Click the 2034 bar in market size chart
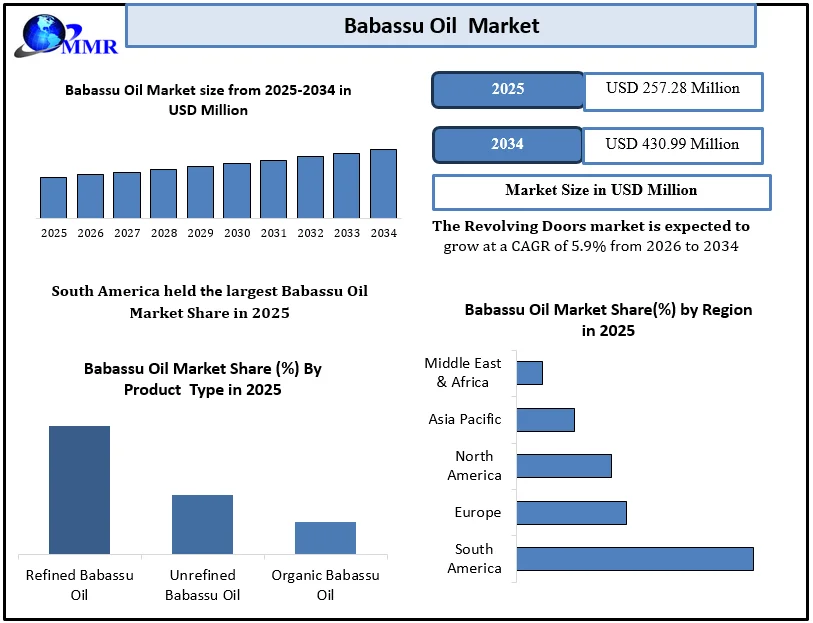This screenshot has width=813, height=623. pos(383,183)
